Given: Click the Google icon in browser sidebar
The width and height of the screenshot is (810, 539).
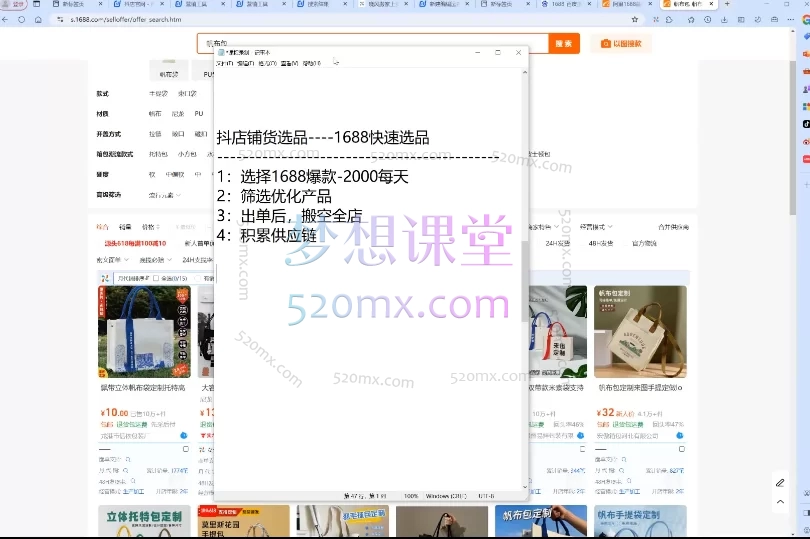Looking at the screenshot, I should tap(806, 20).
